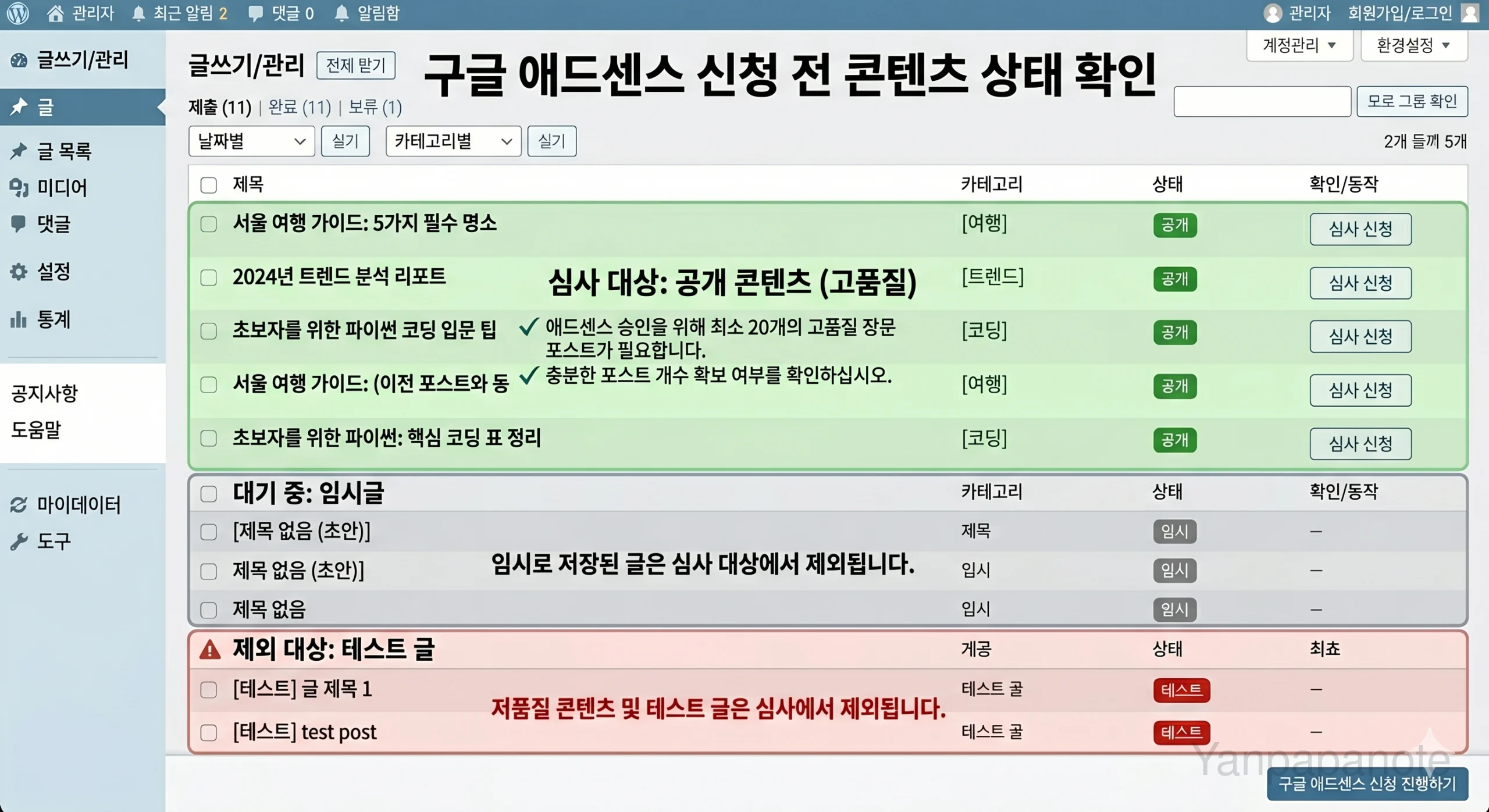Image resolution: width=1489 pixels, height=812 pixels.
Task: Open the 날짜별 date filter dropdown
Action: tap(251, 141)
